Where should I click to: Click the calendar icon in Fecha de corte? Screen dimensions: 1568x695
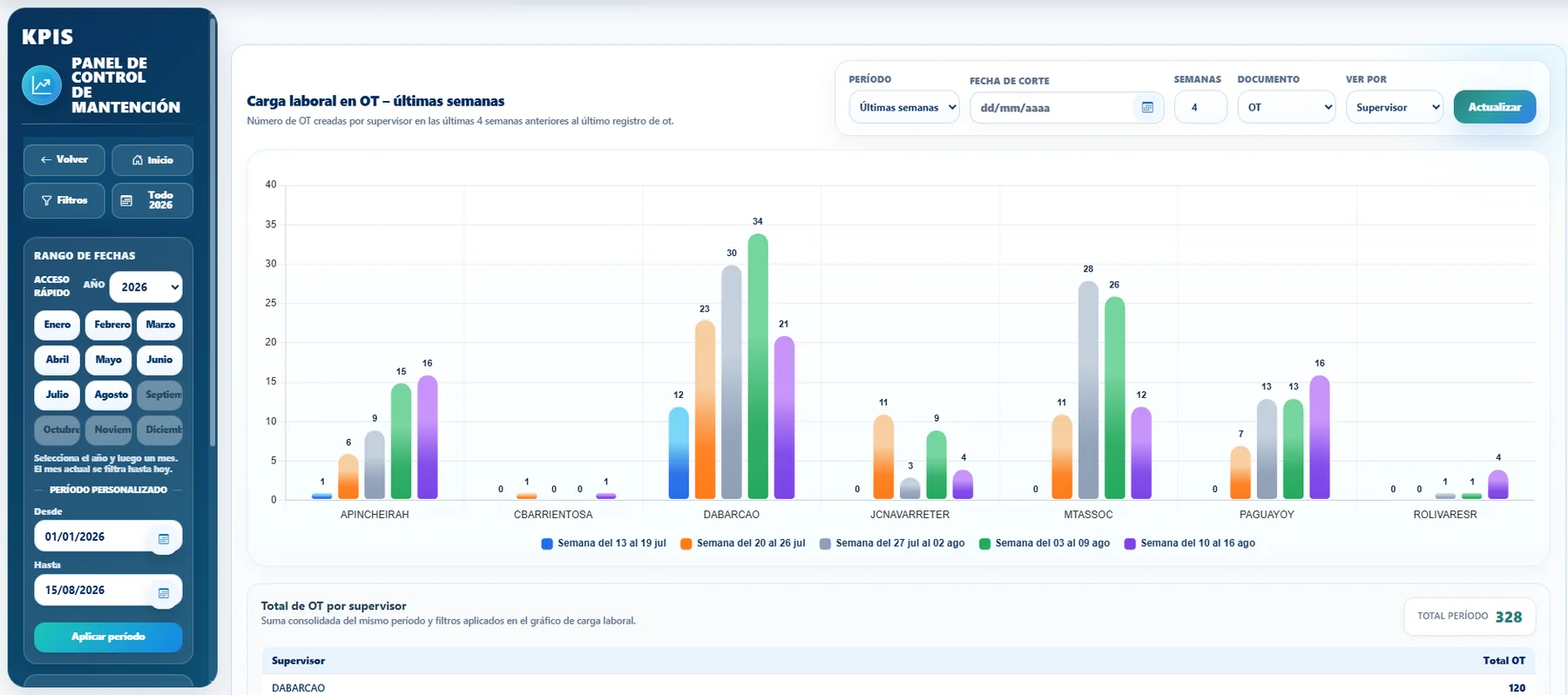coord(1147,107)
